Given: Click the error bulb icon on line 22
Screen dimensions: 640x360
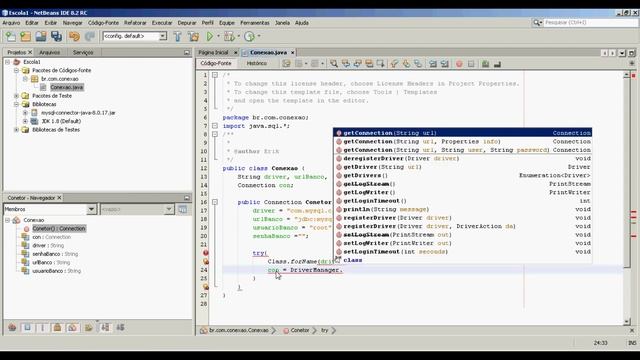Looking at the screenshot, I should (206, 253).
